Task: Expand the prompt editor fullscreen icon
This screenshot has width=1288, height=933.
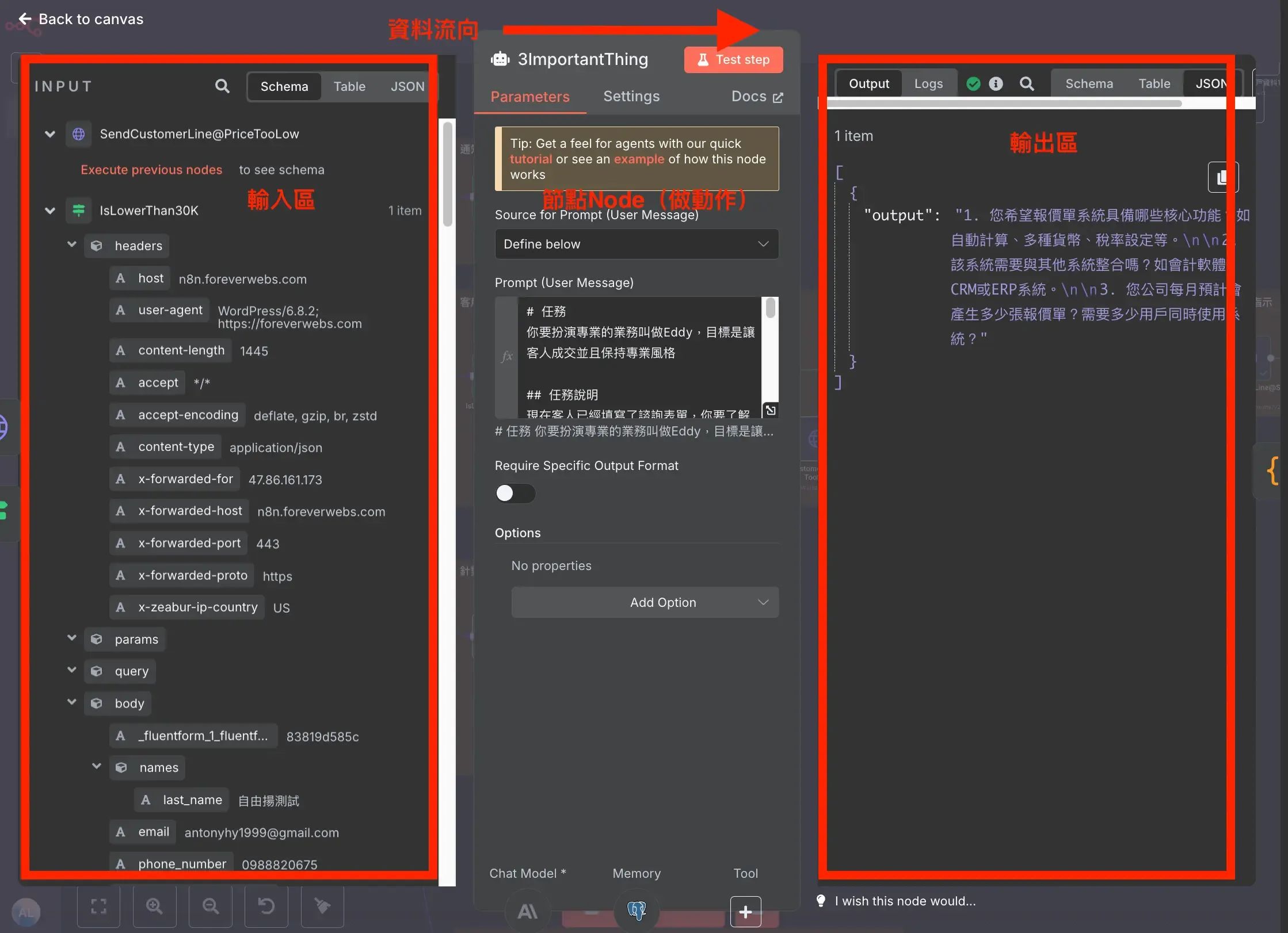Action: tap(771, 410)
